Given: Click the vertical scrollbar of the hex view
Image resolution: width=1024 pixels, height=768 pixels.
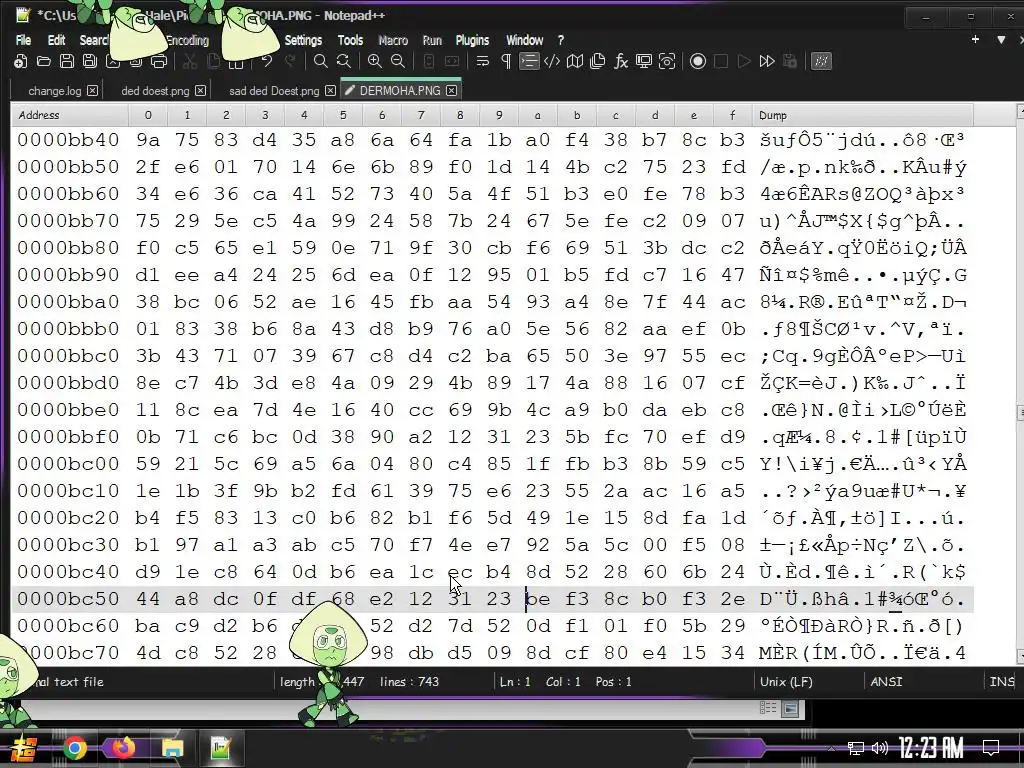Looking at the screenshot, I should (1019, 385).
